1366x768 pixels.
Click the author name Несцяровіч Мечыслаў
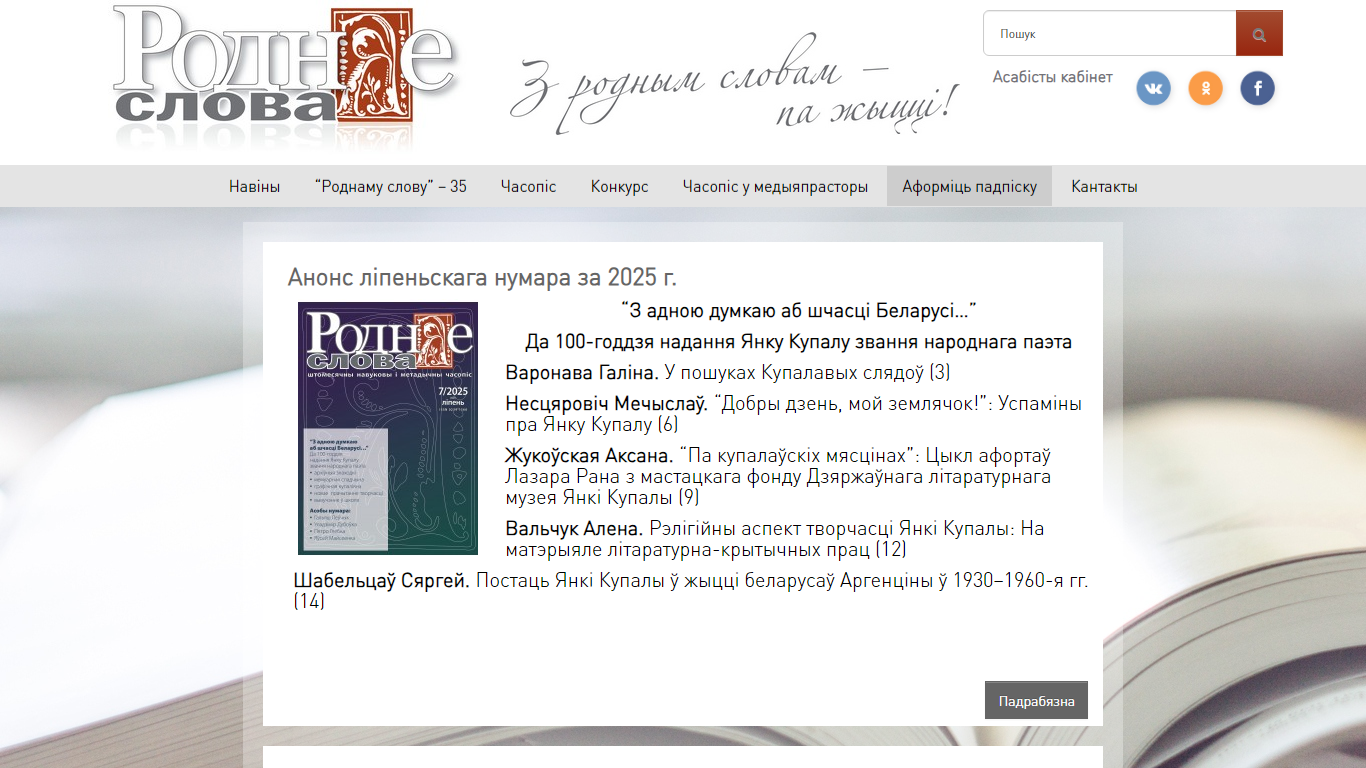[606, 404]
